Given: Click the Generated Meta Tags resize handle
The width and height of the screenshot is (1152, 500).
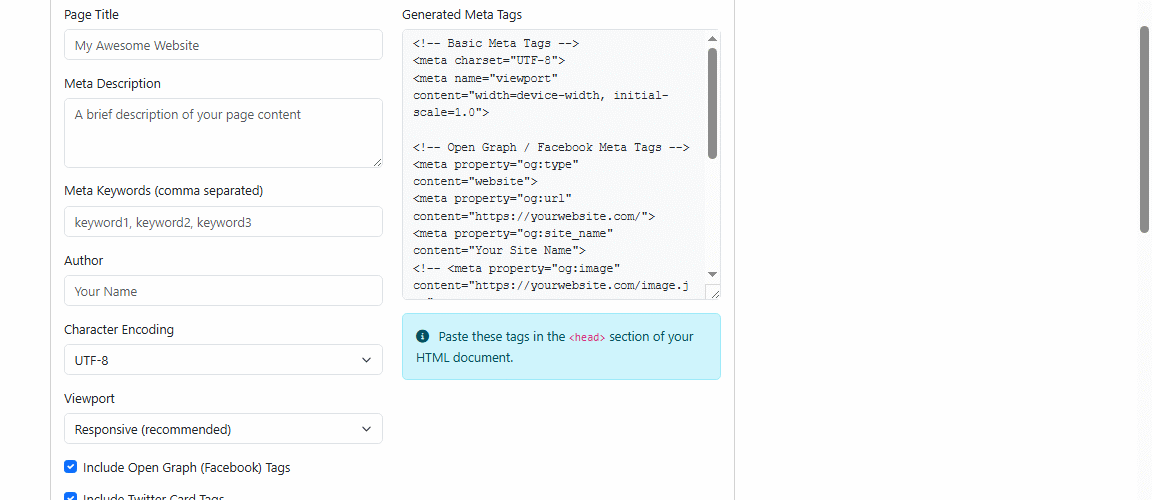Looking at the screenshot, I should coord(714,293).
